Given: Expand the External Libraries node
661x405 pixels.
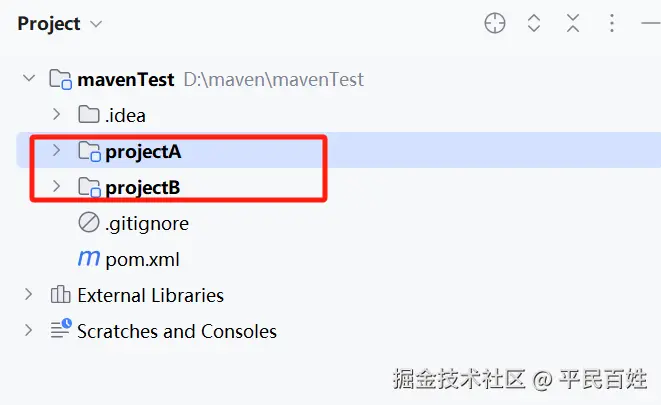Looking at the screenshot, I should pyautogui.click(x=29, y=295).
